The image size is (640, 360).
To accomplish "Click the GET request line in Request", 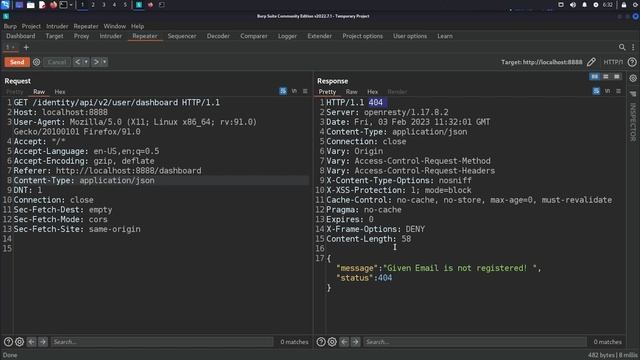I will pyautogui.click(x=117, y=102).
